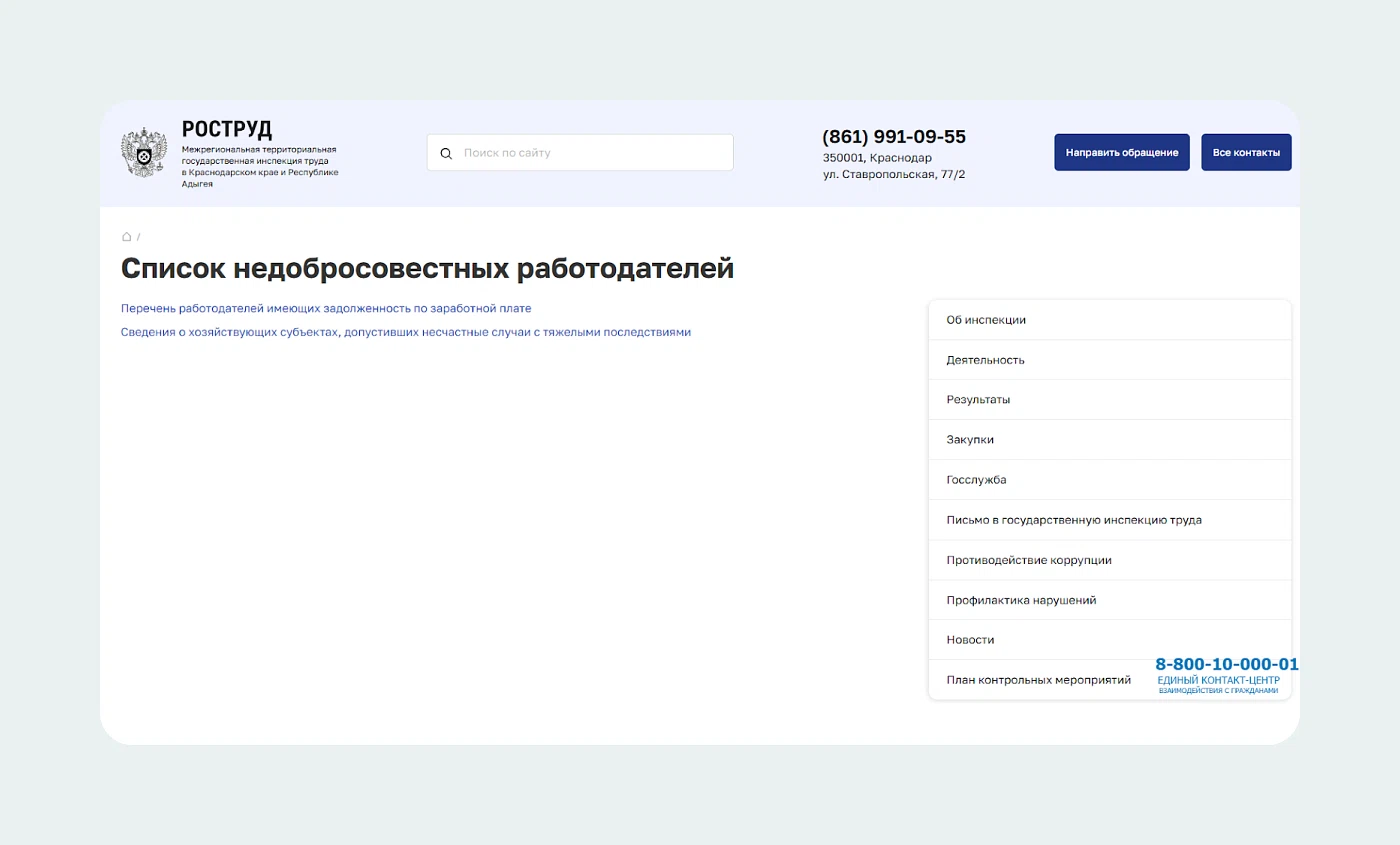This screenshot has height=845, width=1400.
Task: Call the 8-800-10-000-01 contact center number
Action: (1226, 663)
